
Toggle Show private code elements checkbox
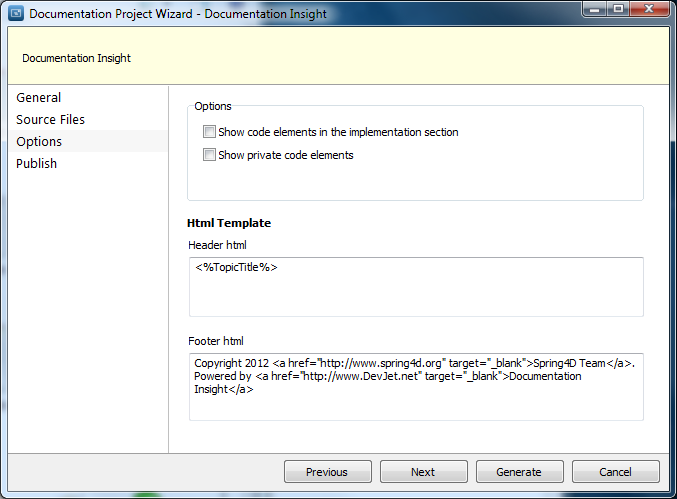coord(209,155)
